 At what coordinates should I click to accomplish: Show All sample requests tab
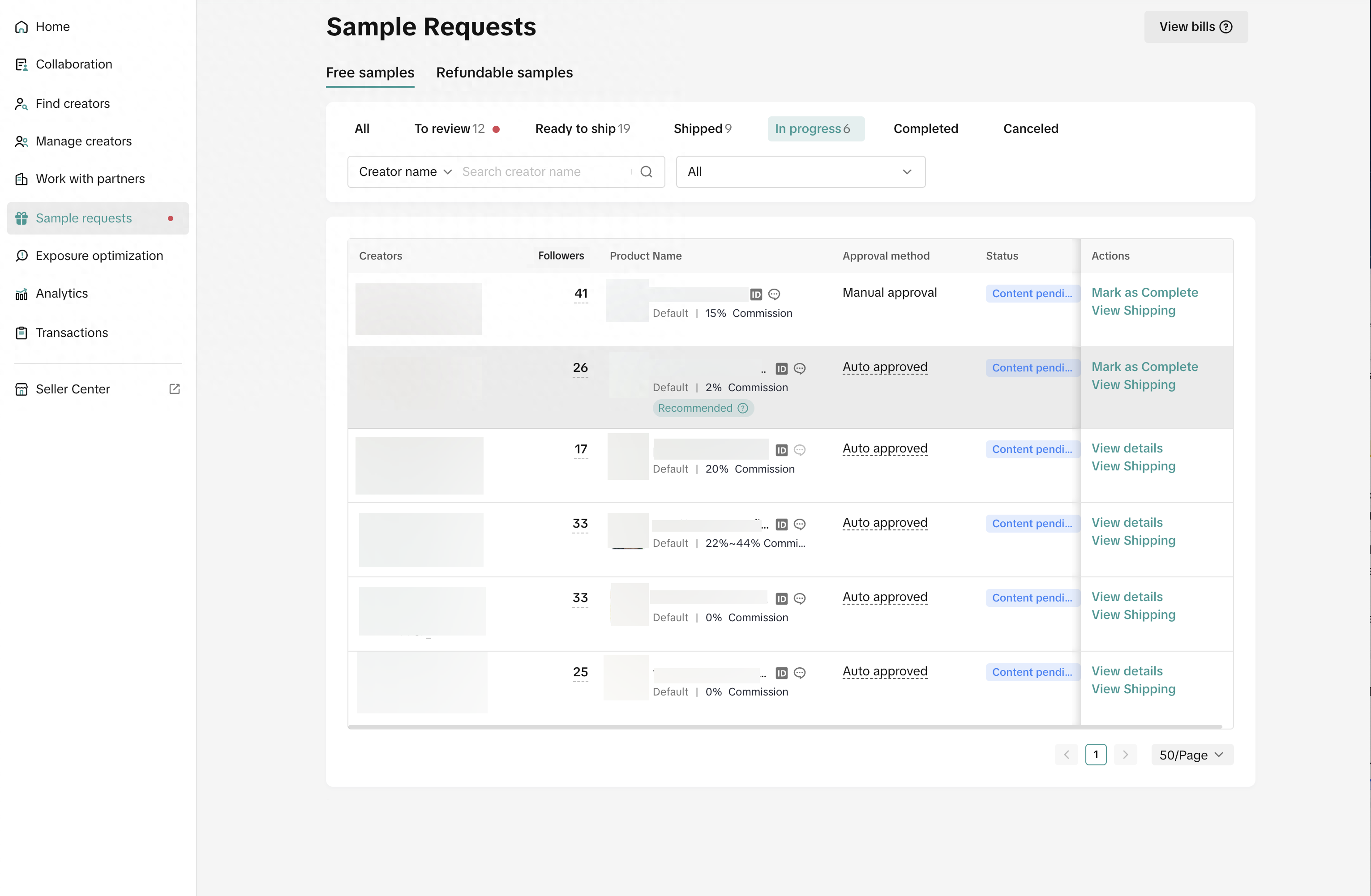(362, 128)
